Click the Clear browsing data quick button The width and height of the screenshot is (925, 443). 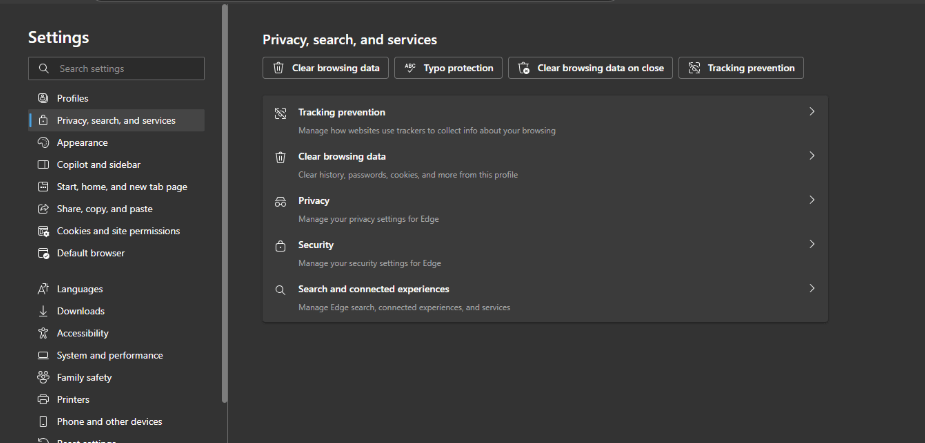pos(326,68)
